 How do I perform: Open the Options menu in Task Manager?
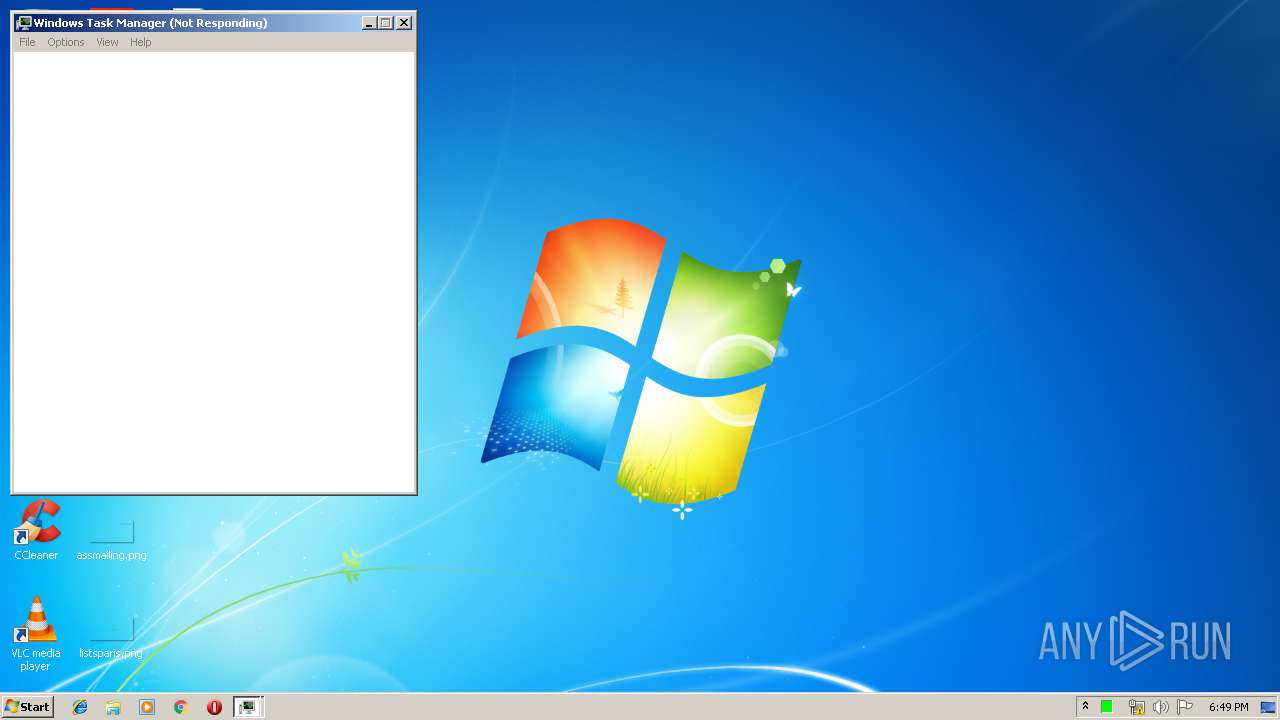66,42
